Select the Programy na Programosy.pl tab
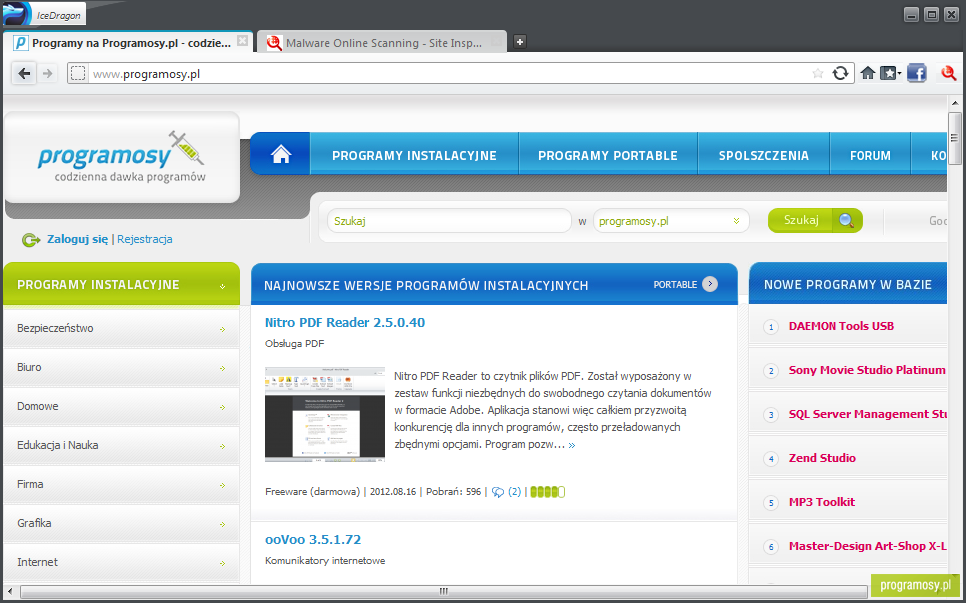 tap(128, 43)
